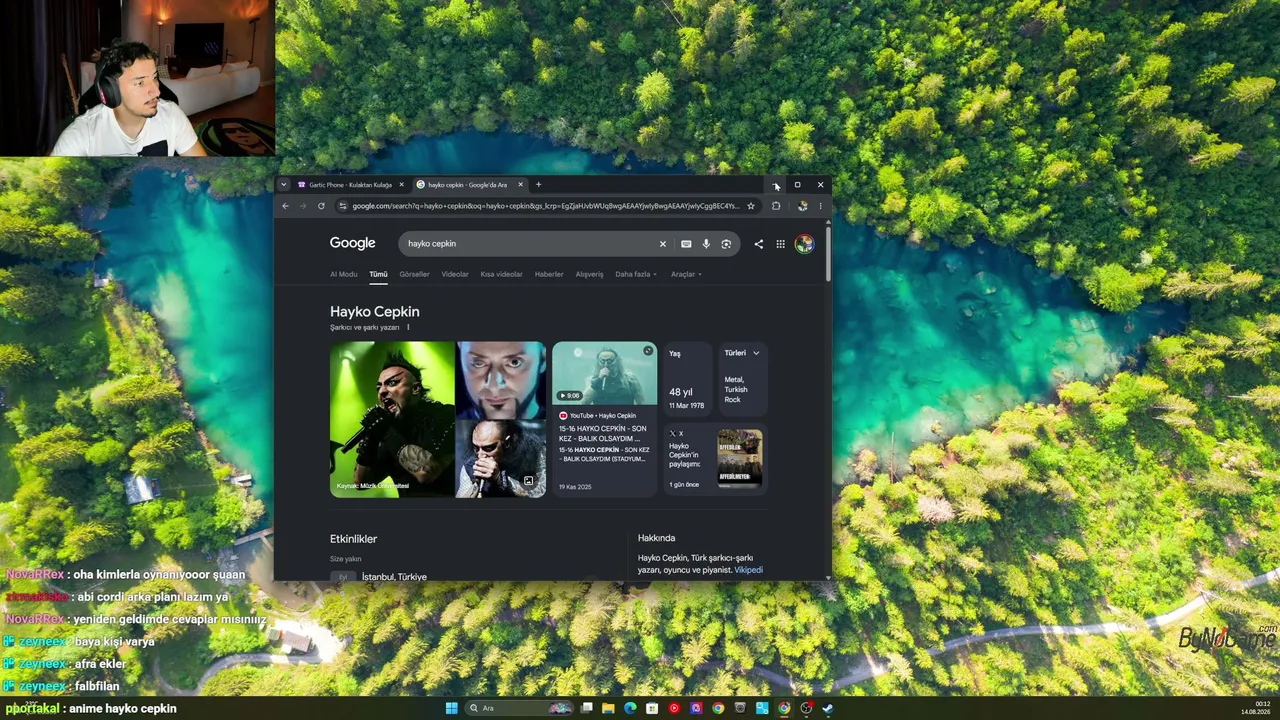Reload the page with the refresh icon
The image size is (1280, 720).
[x=321, y=206]
